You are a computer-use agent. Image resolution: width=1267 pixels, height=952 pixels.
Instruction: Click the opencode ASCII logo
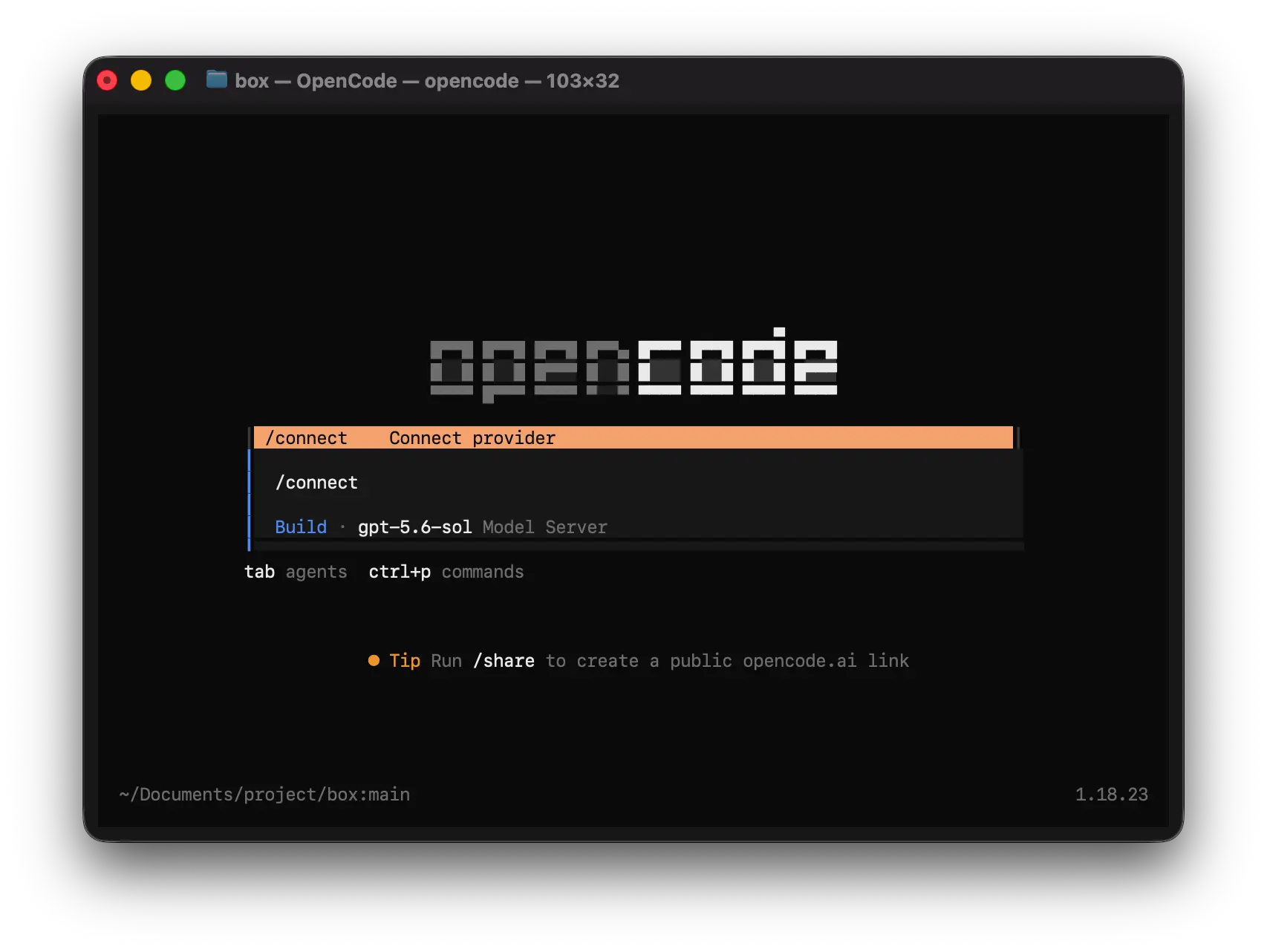[633, 365]
